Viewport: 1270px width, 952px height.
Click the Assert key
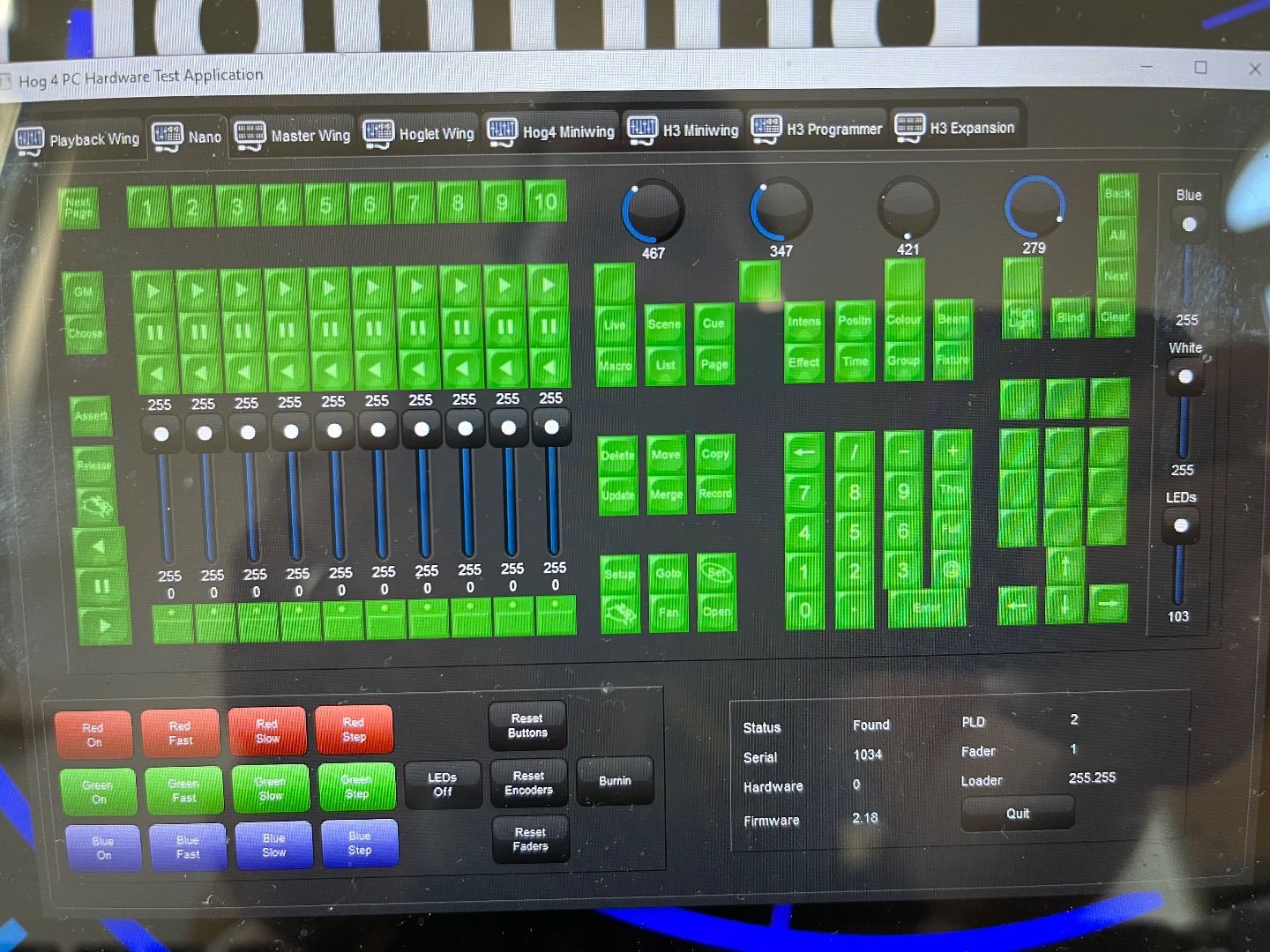click(x=92, y=416)
